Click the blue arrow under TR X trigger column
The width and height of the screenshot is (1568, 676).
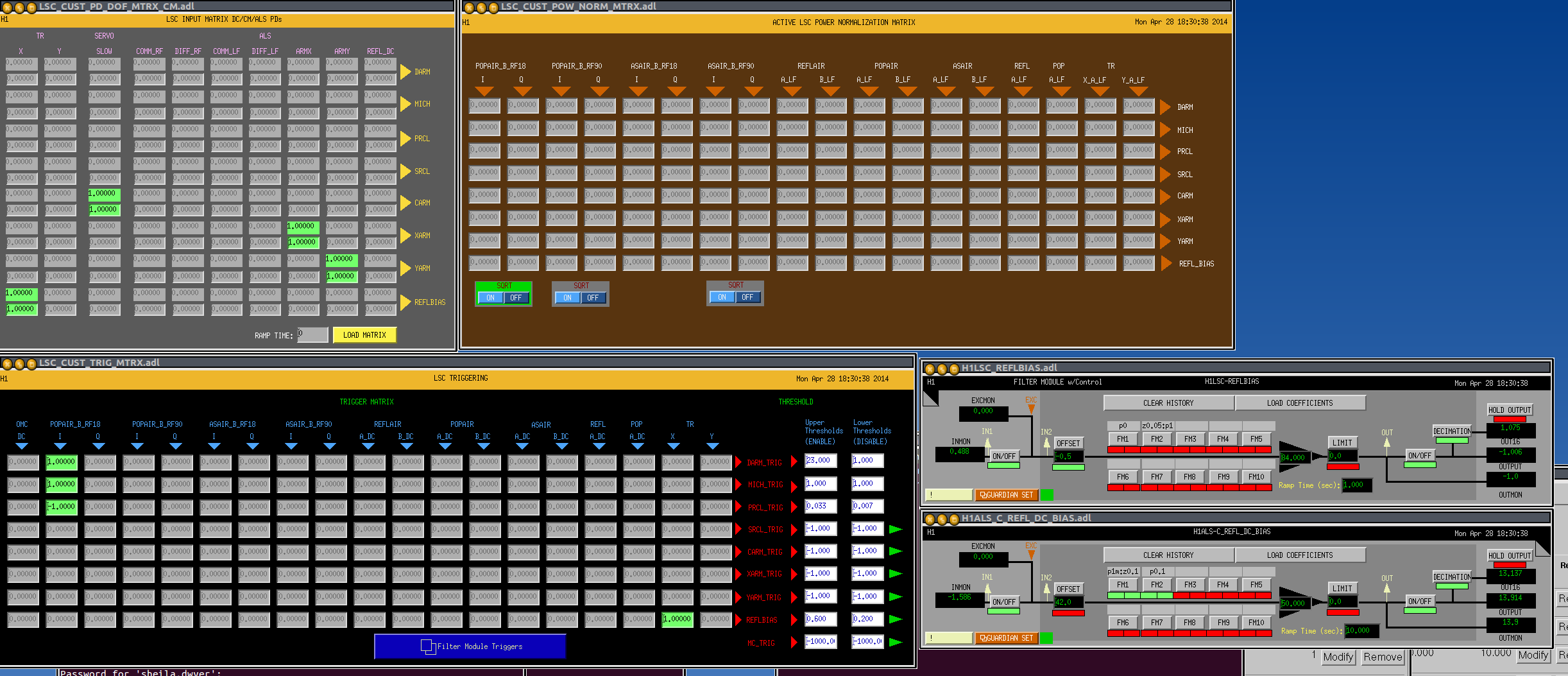pyautogui.click(x=674, y=446)
